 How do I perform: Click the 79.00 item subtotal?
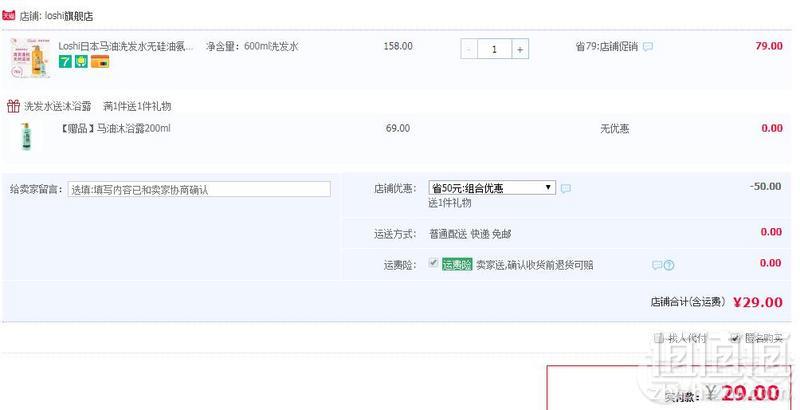click(769, 46)
